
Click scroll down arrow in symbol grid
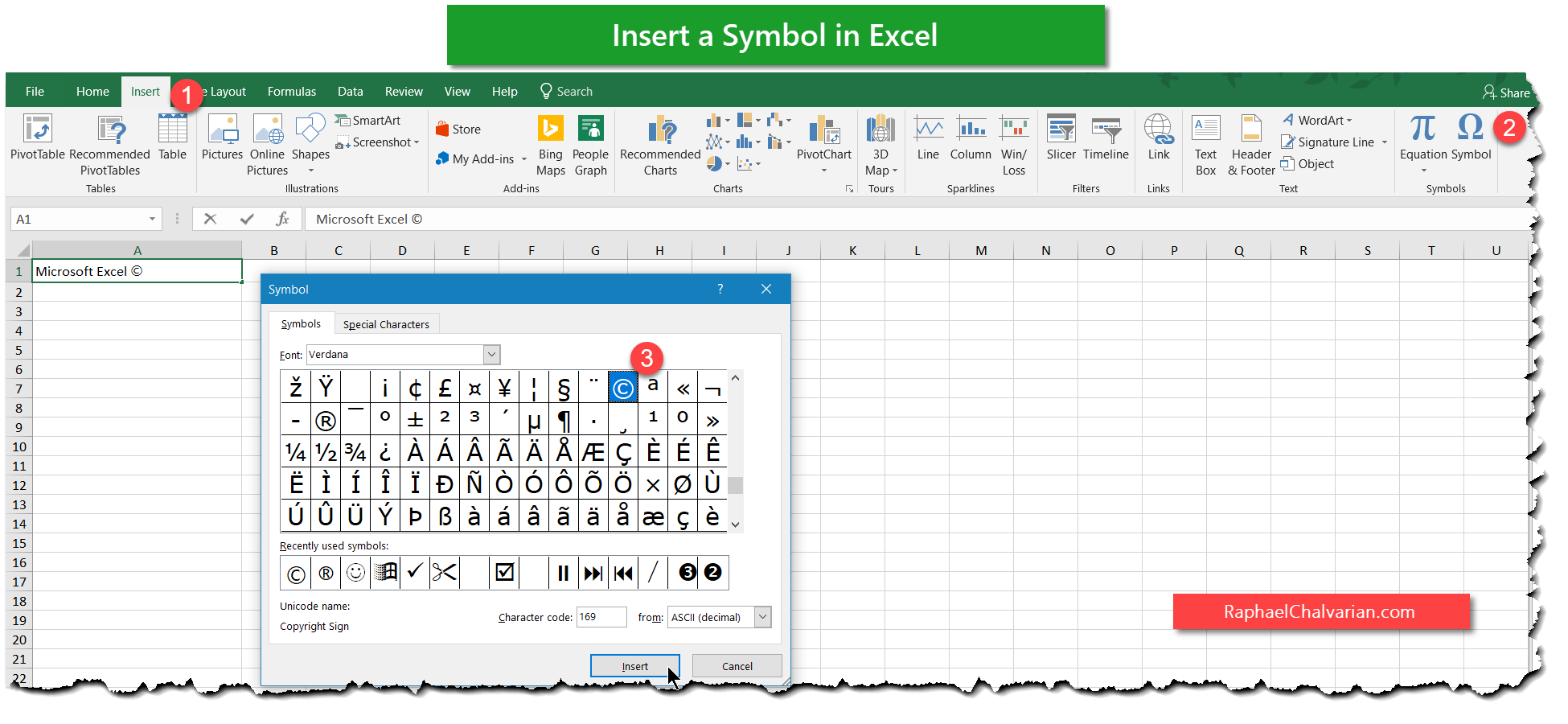click(735, 524)
